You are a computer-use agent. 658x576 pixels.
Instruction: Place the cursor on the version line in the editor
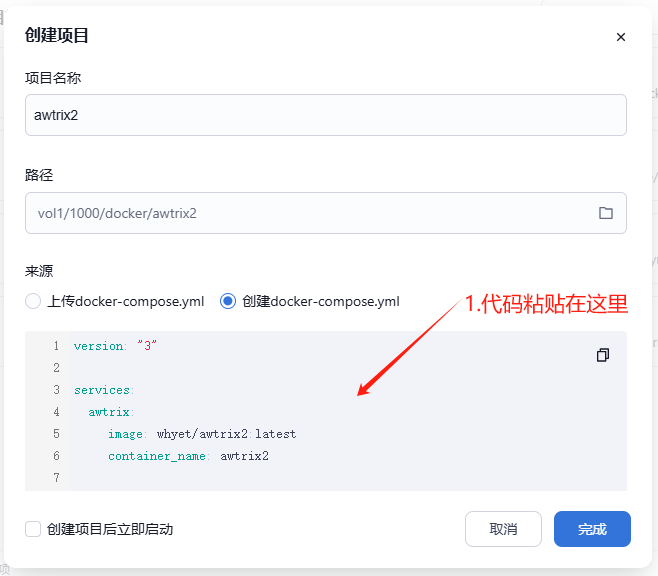(116, 346)
